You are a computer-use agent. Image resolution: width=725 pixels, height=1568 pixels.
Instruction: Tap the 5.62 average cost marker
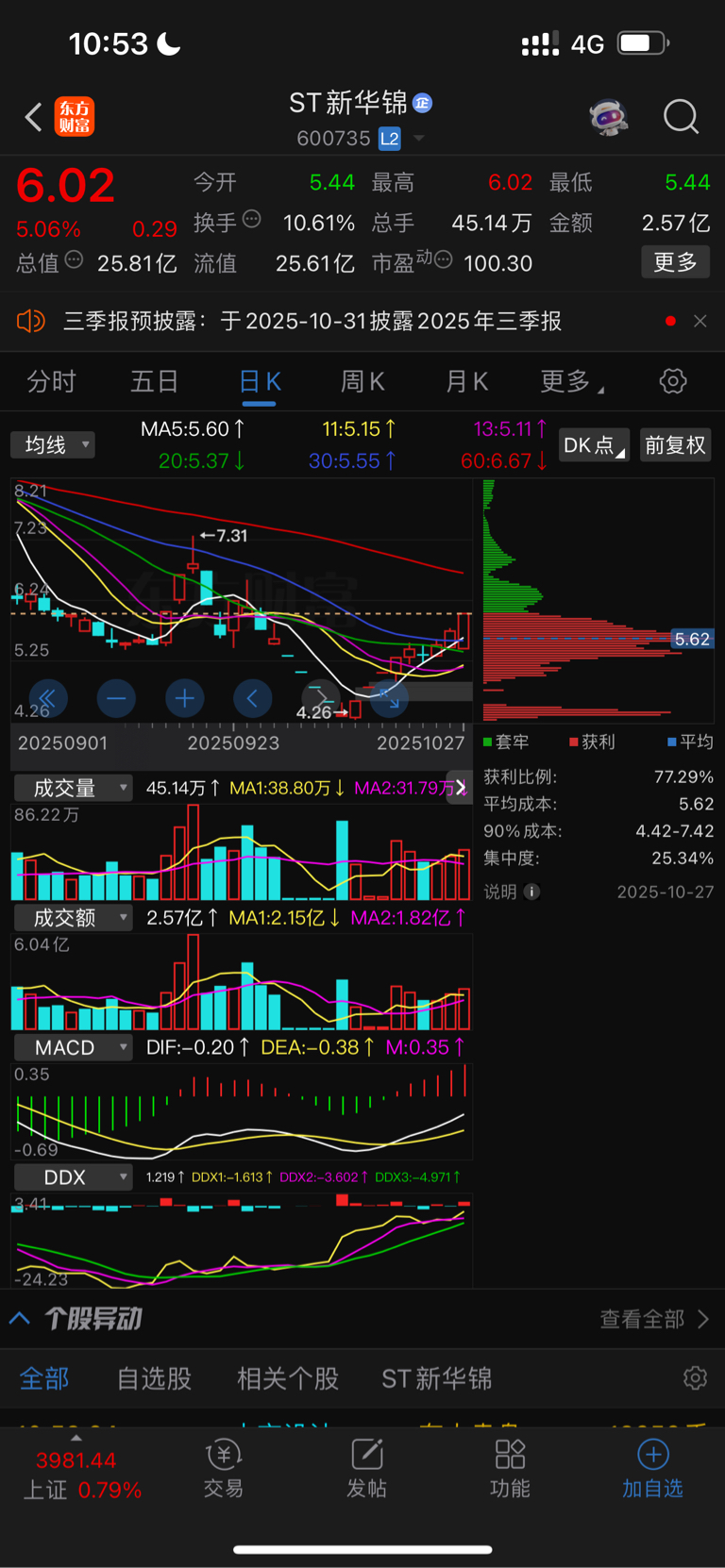(692, 639)
